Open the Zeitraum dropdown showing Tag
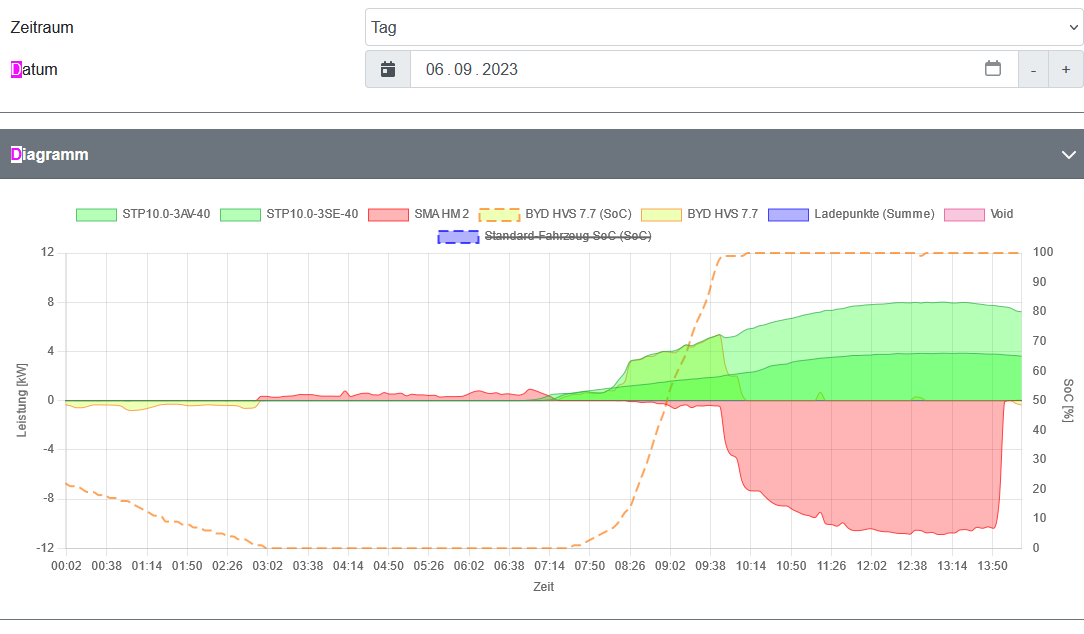The height and width of the screenshot is (634, 1084). [724, 27]
